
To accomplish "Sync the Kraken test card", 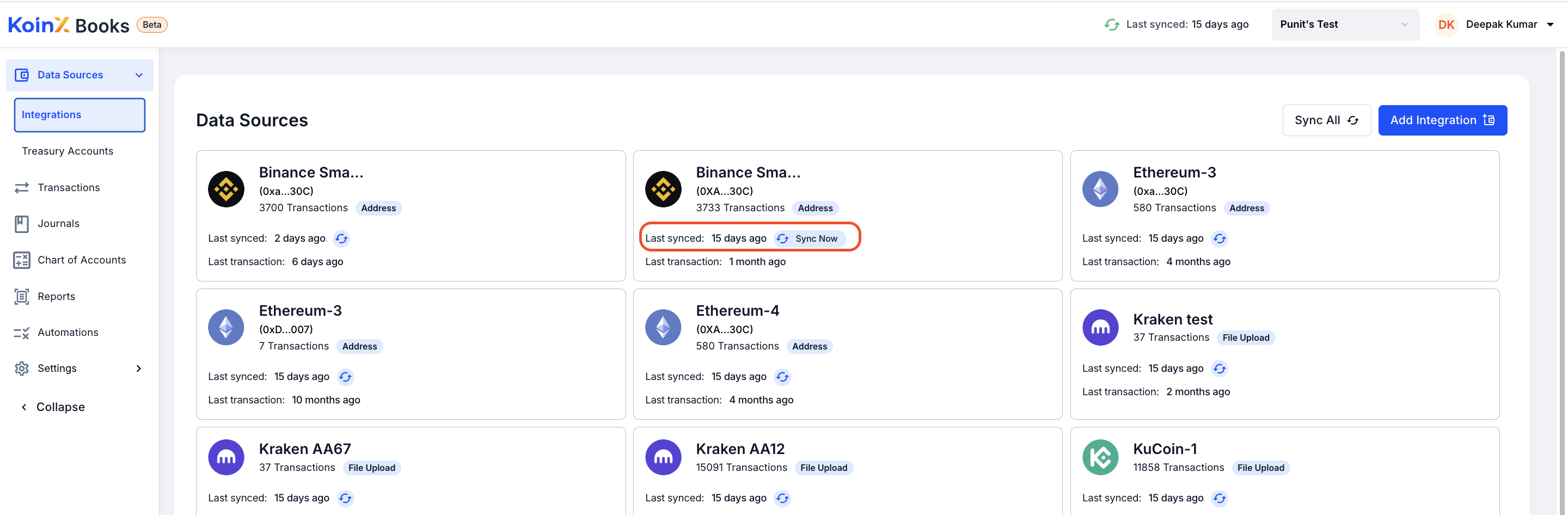I will click(1219, 369).
